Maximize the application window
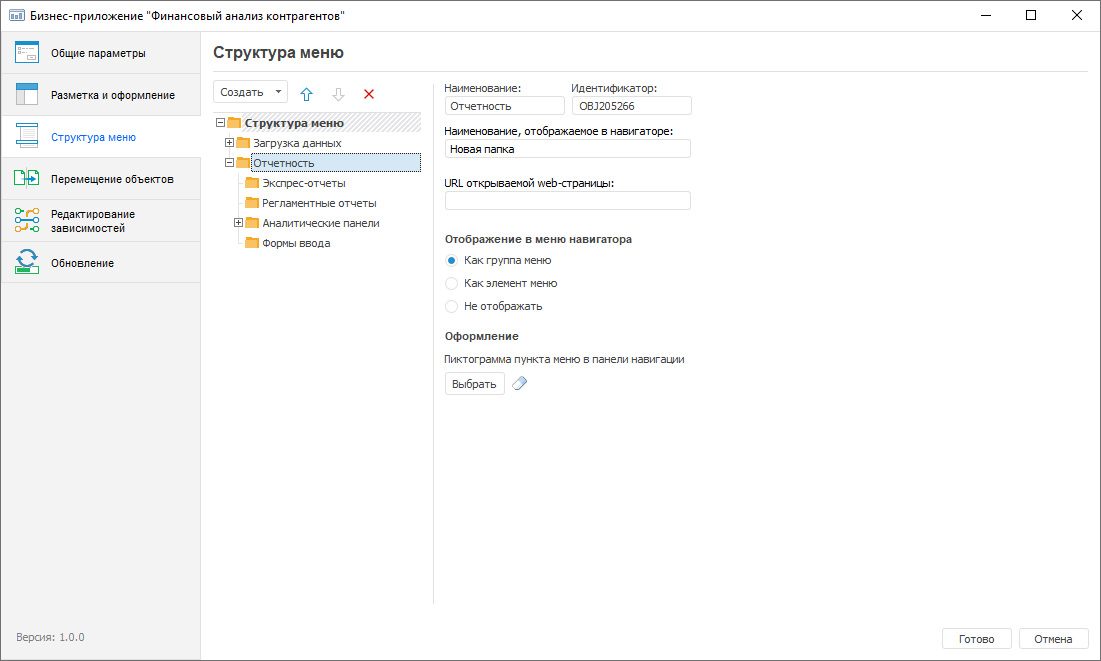The height and width of the screenshot is (661, 1101). pos(1031,15)
